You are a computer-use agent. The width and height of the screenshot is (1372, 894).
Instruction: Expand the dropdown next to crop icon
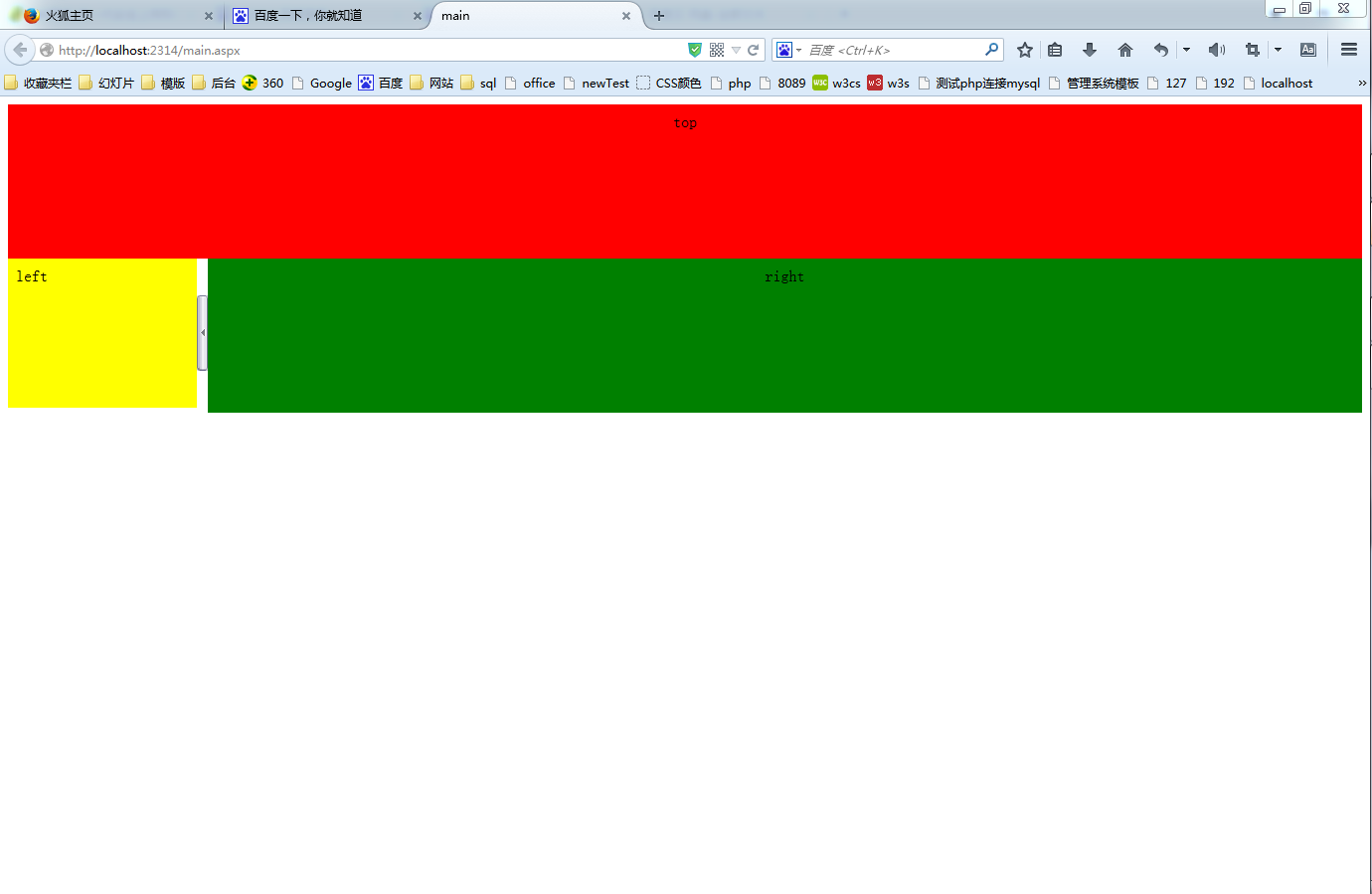[1278, 50]
